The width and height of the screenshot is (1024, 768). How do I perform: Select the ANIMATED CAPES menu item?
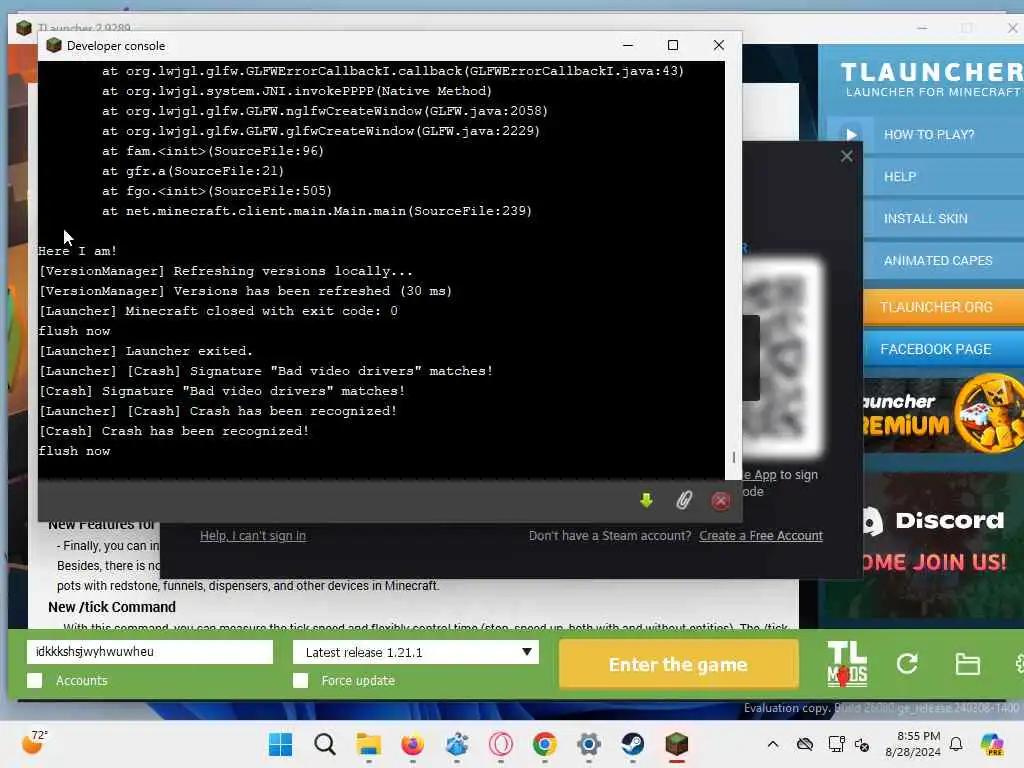click(938, 261)
